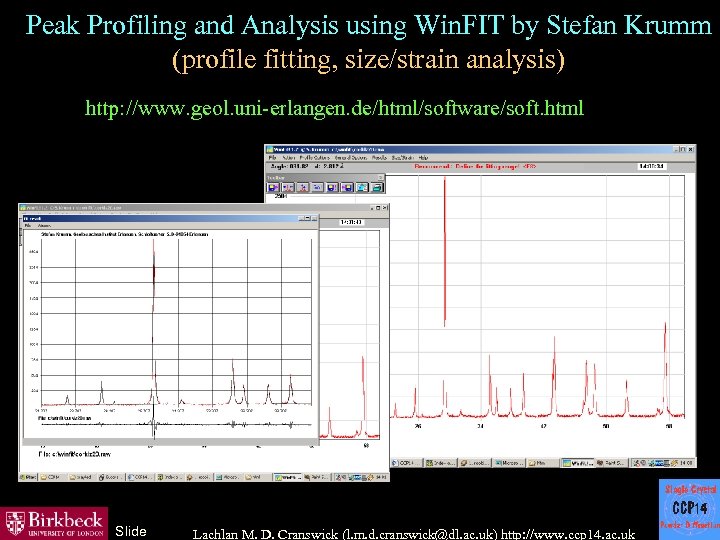
Task: Close the floating Toolbox palette
Action: (x=381, y=177)
